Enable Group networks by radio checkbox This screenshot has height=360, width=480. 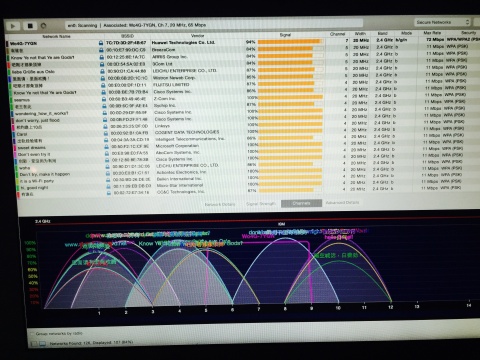tap(32, 334)
